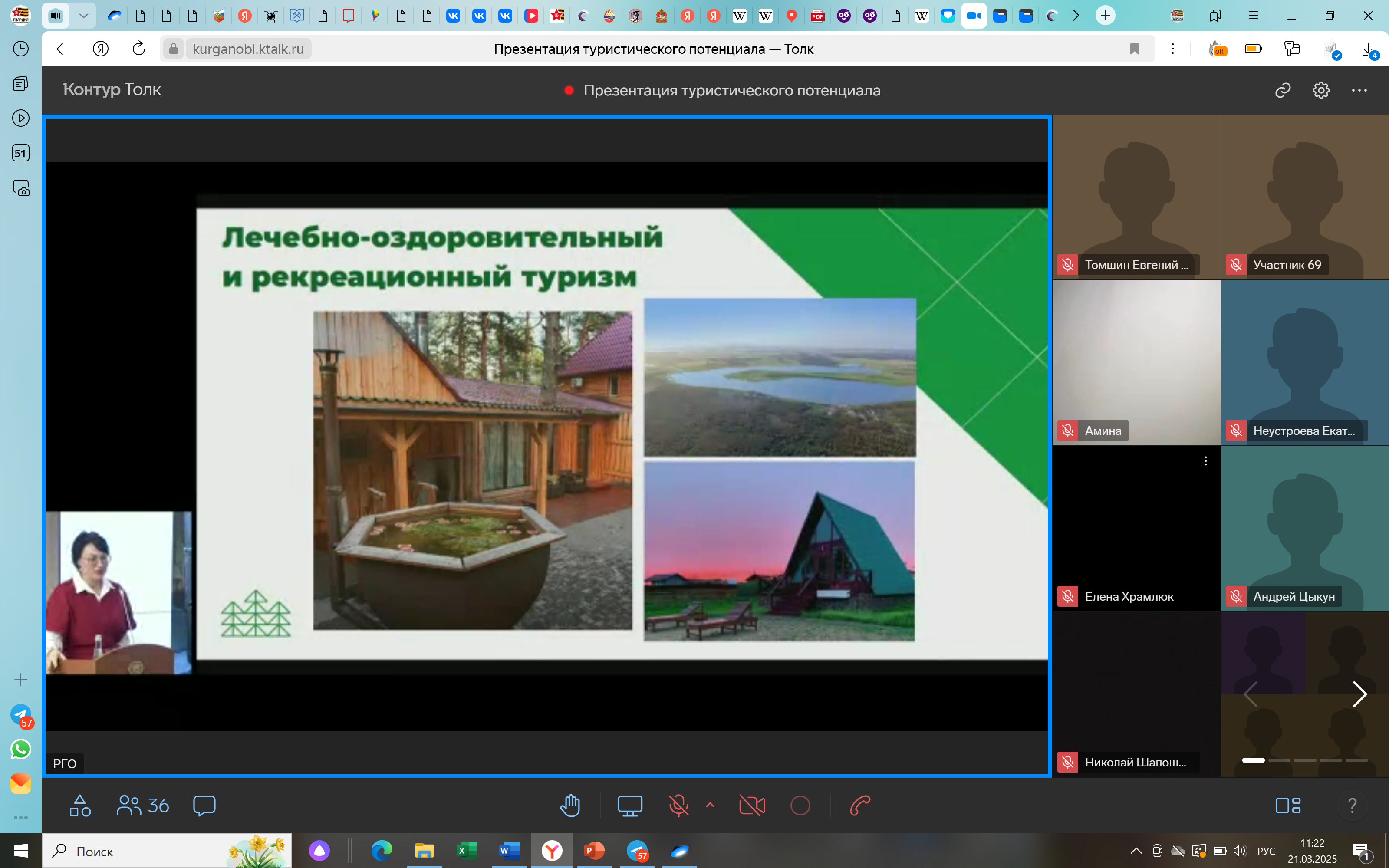
Task: Open the apps and shapes menu icon
Action: pyautogui.click(x=80, y=806)
